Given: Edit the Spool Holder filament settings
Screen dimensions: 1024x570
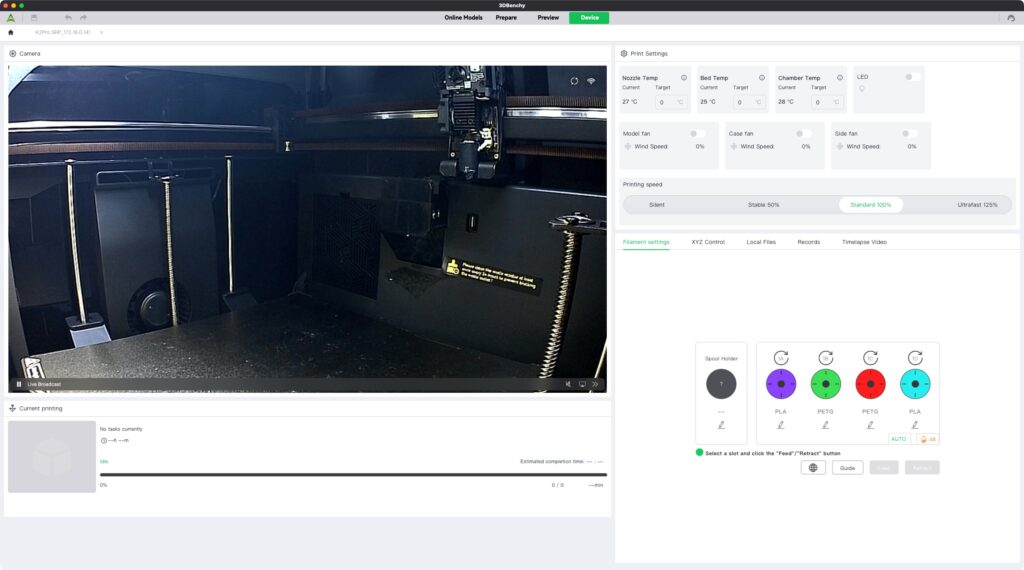Looking at the screenshot, I should [x=721, y=425].
